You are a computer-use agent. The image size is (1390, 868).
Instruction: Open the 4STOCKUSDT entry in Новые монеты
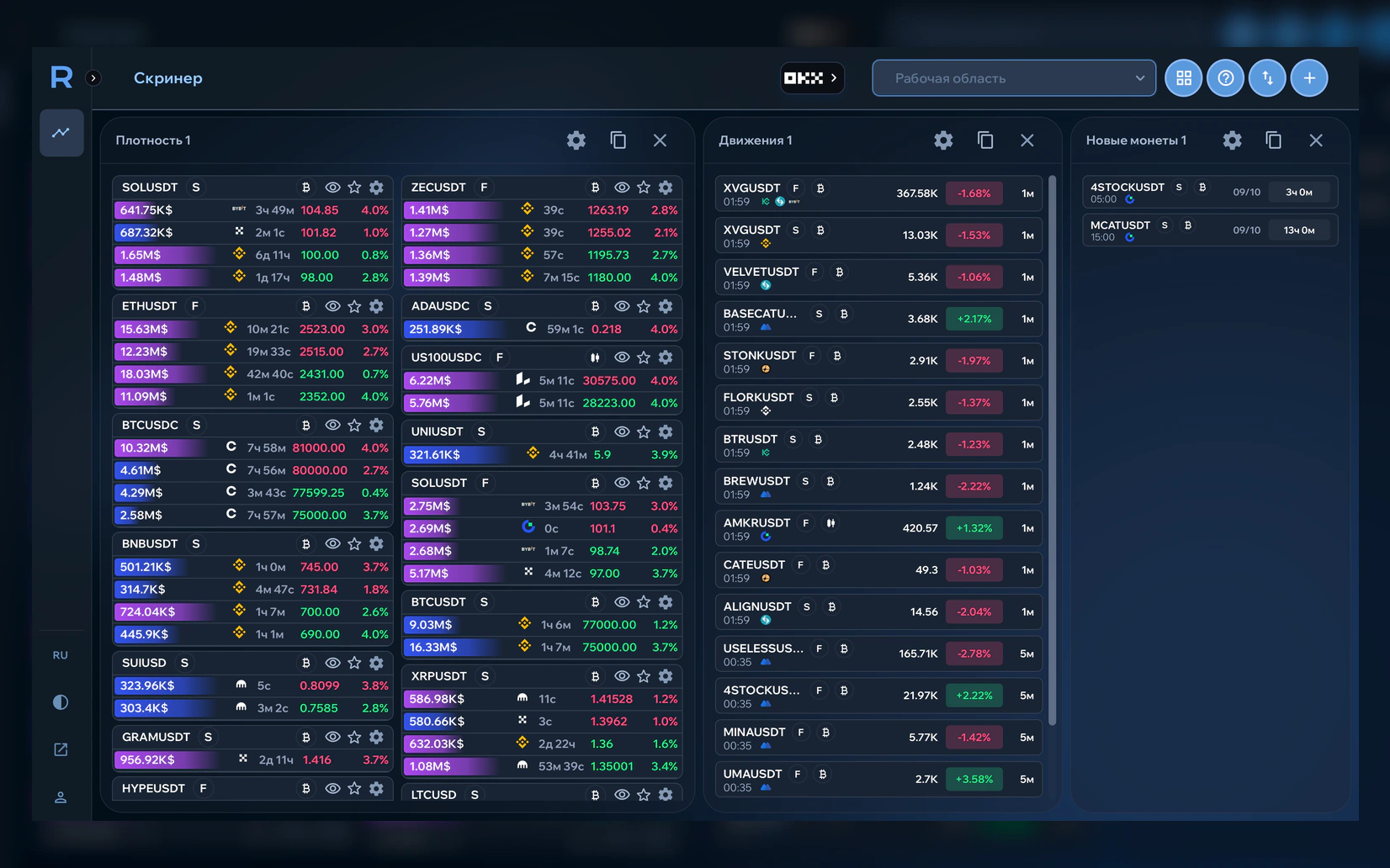pyautogui.click(x=1210, y=193)
